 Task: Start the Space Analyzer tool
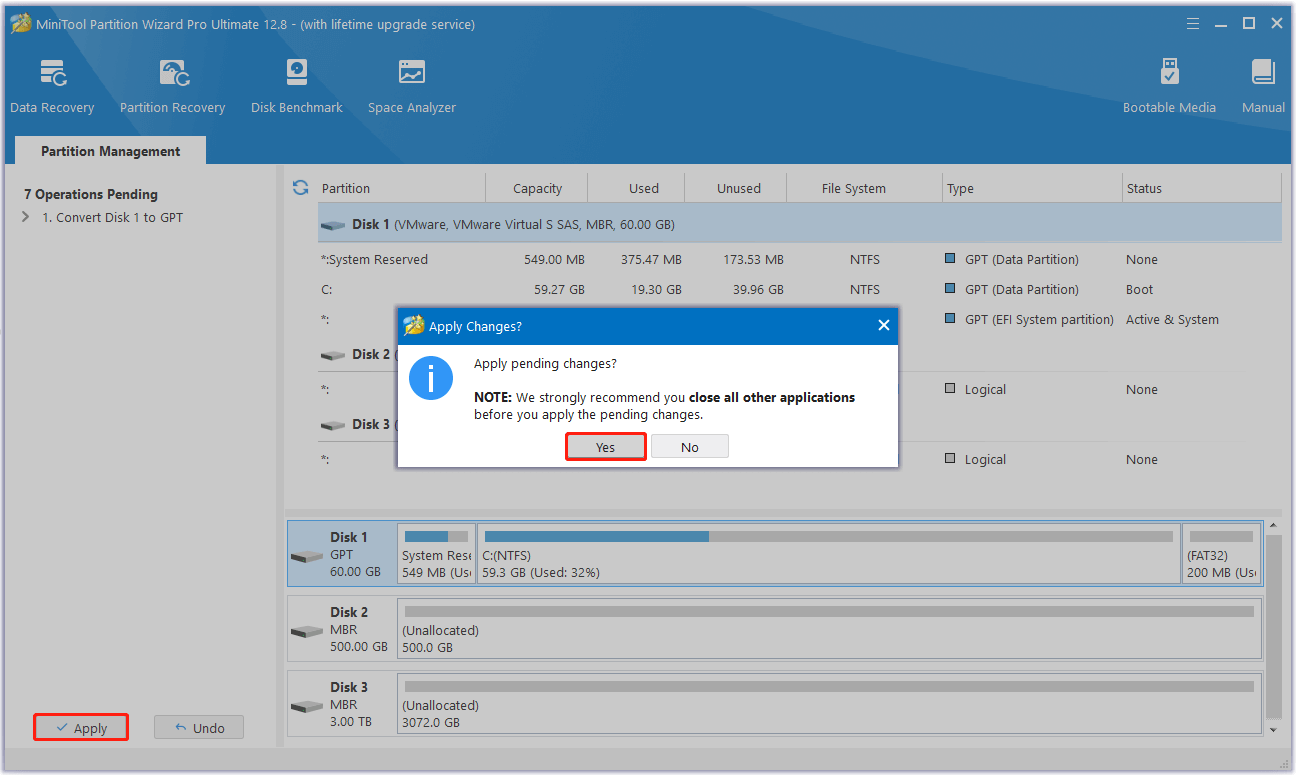pos(412,87)
